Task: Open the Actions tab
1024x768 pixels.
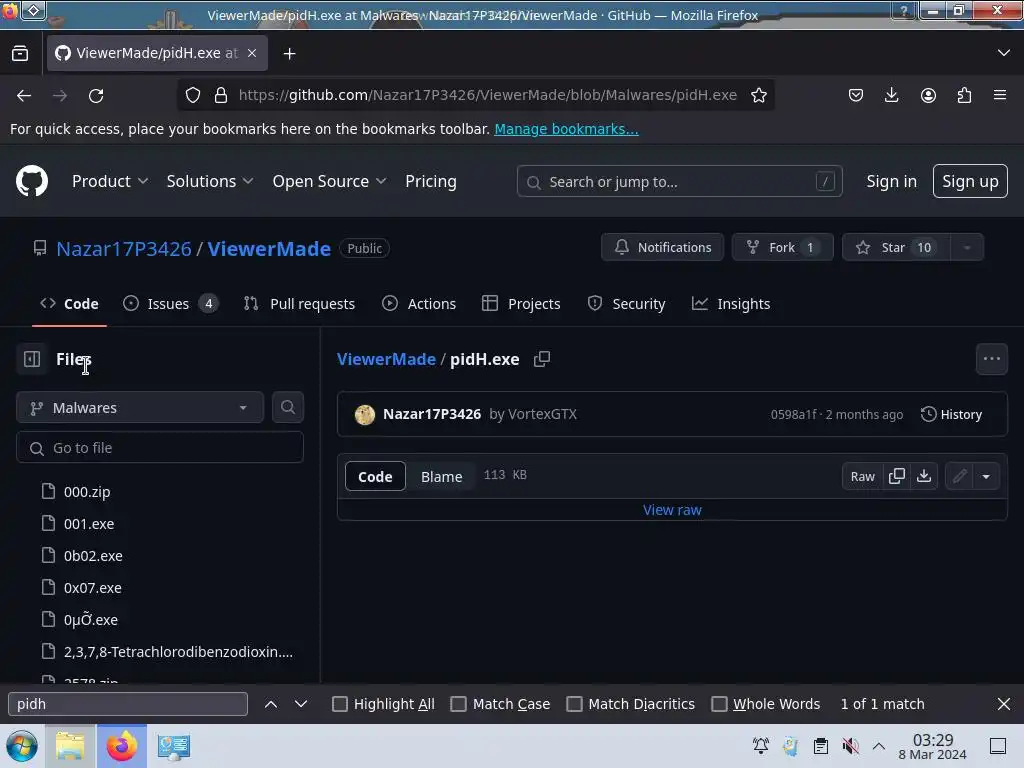Action: click(x=419, y=304)
